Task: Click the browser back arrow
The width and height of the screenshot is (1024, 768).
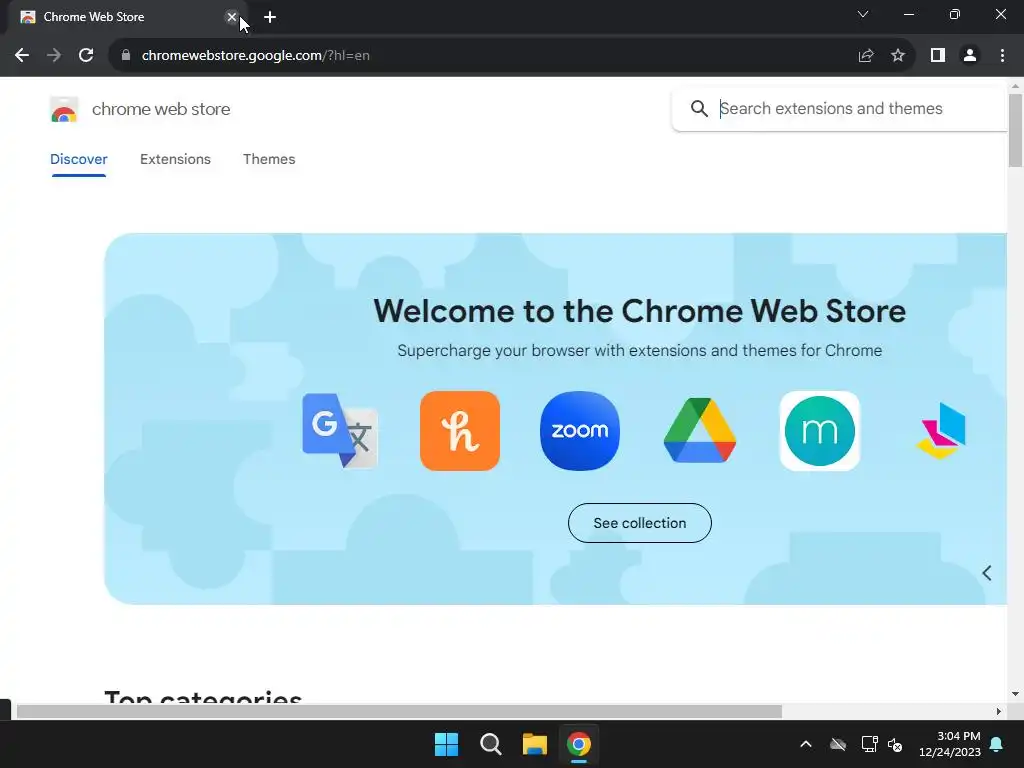Action: pos(22,56)
